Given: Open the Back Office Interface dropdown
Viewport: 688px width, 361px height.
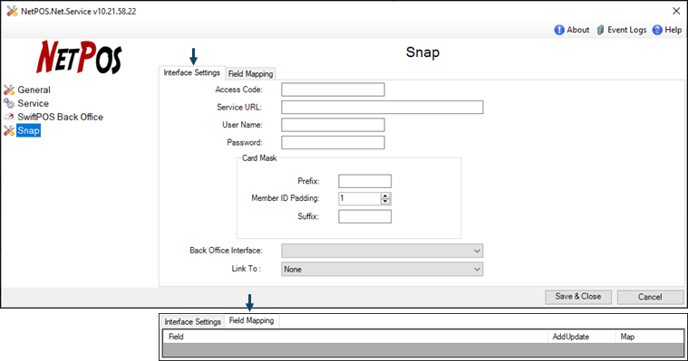Looking at the screenshot, I should [x=382, y=251].
